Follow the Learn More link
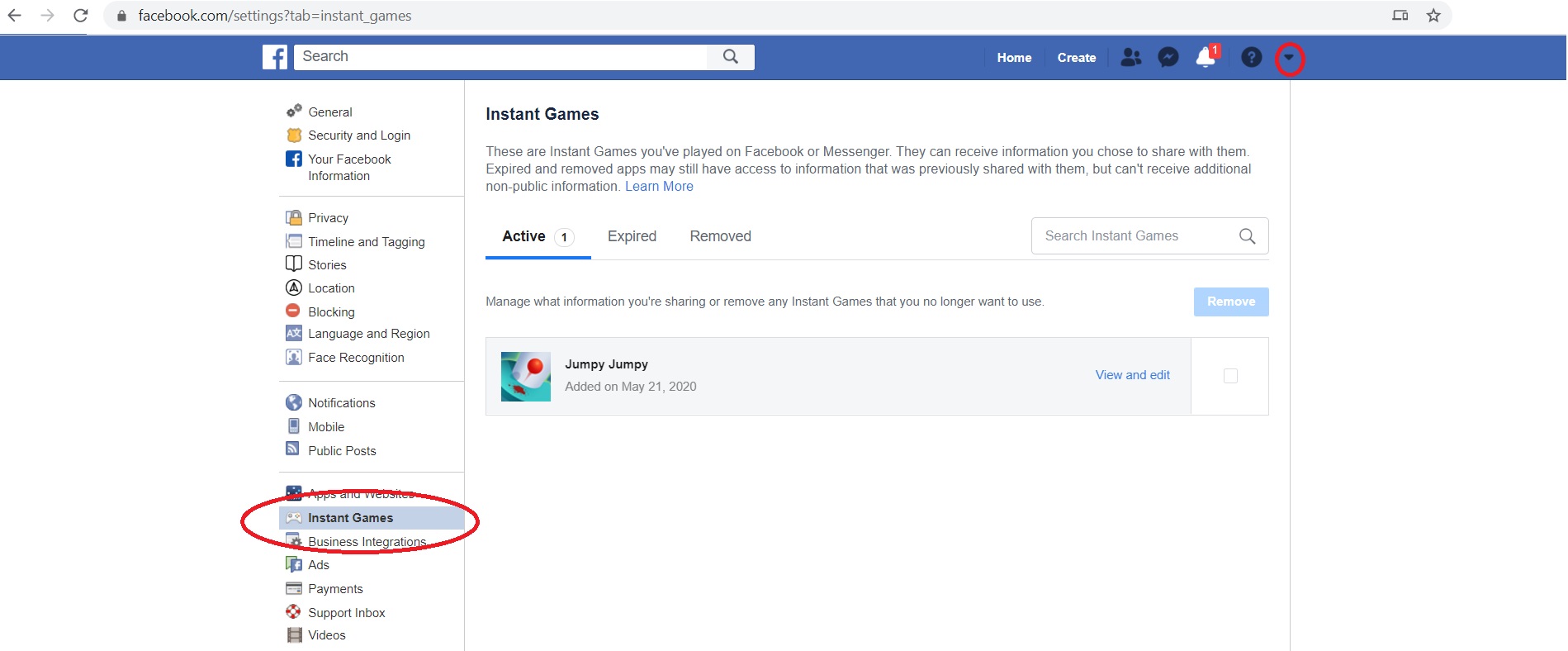The height and width of the screenshot is (651, 1568). coord(659,187)
